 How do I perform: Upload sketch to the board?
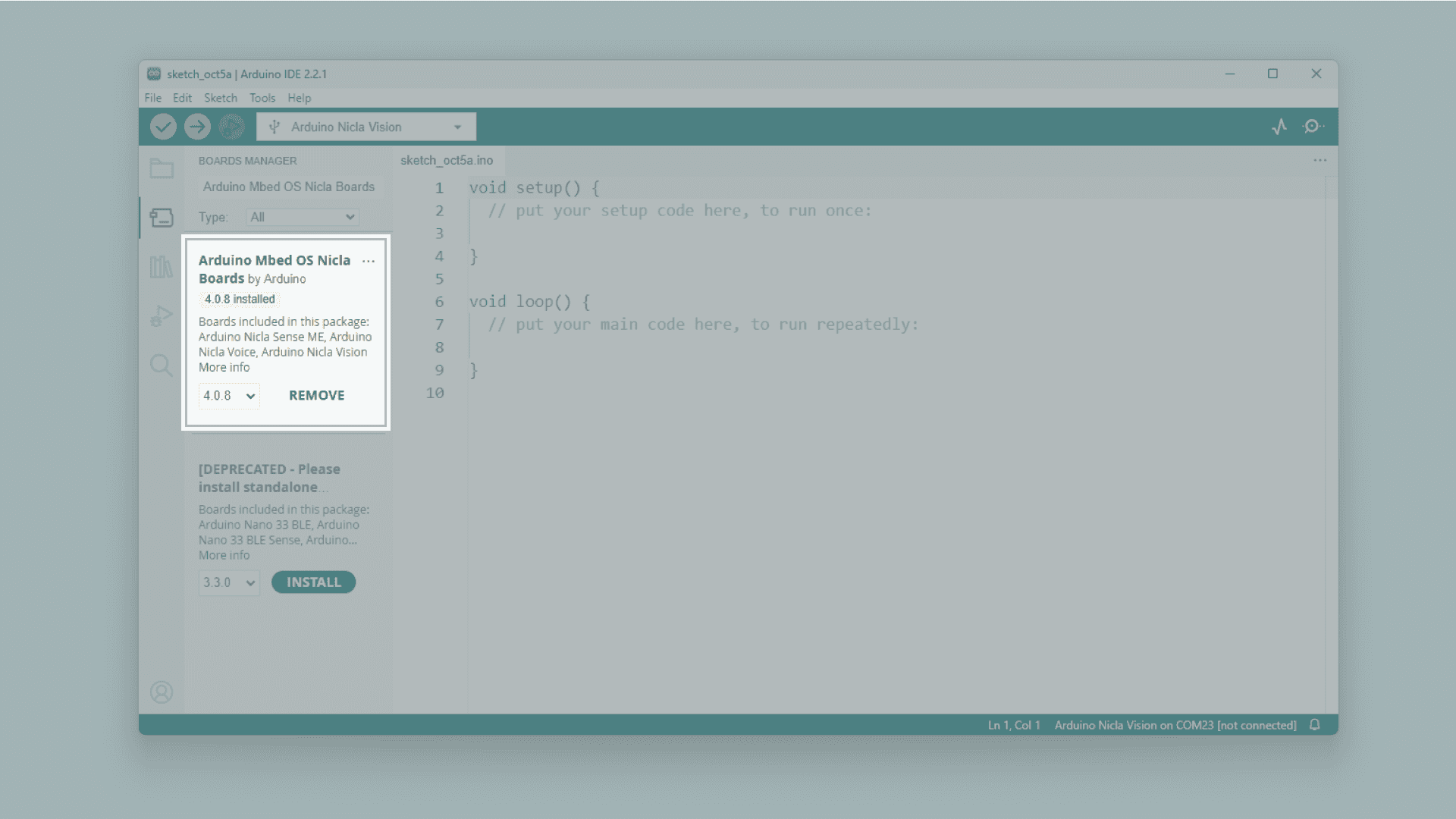(x=196, y=127)
